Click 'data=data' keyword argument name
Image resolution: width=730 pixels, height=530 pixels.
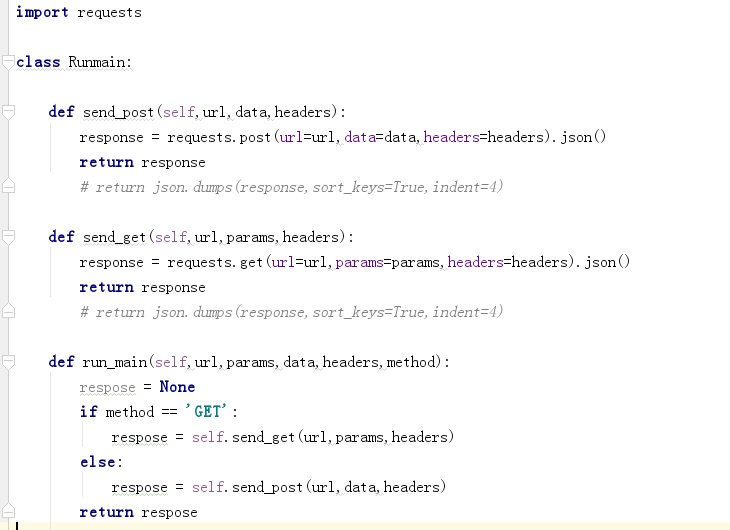pos(360,137)
